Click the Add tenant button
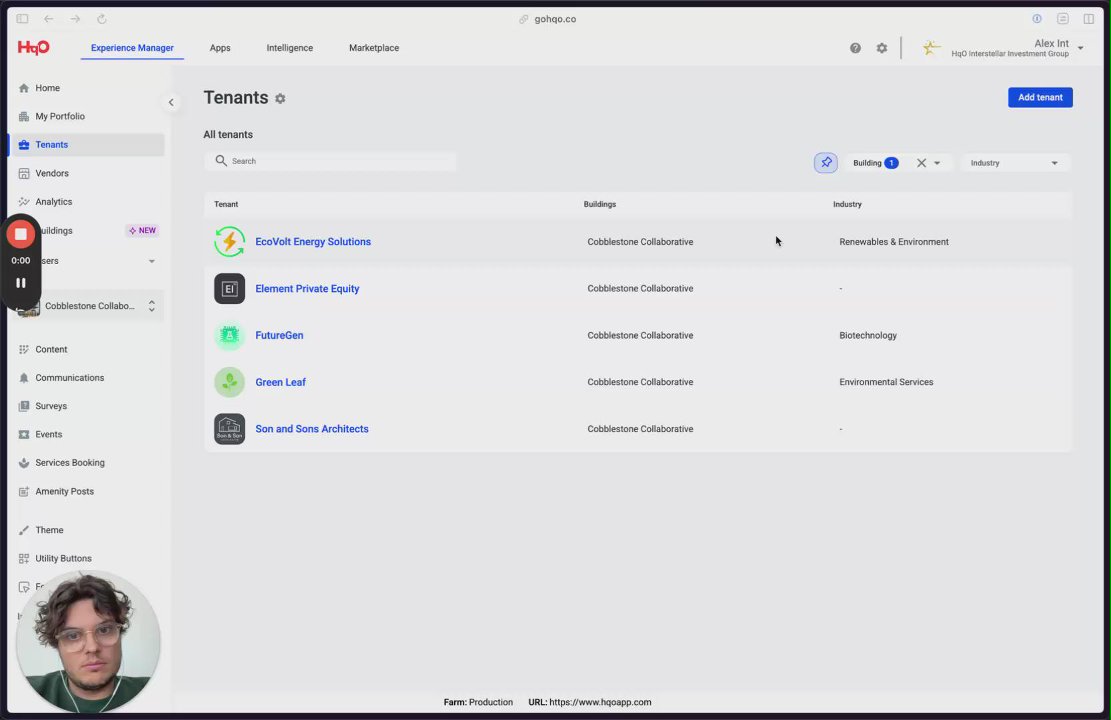The width and height of the screenshot is (1111, 720). pyautogui.click(x=1040, y=97)
